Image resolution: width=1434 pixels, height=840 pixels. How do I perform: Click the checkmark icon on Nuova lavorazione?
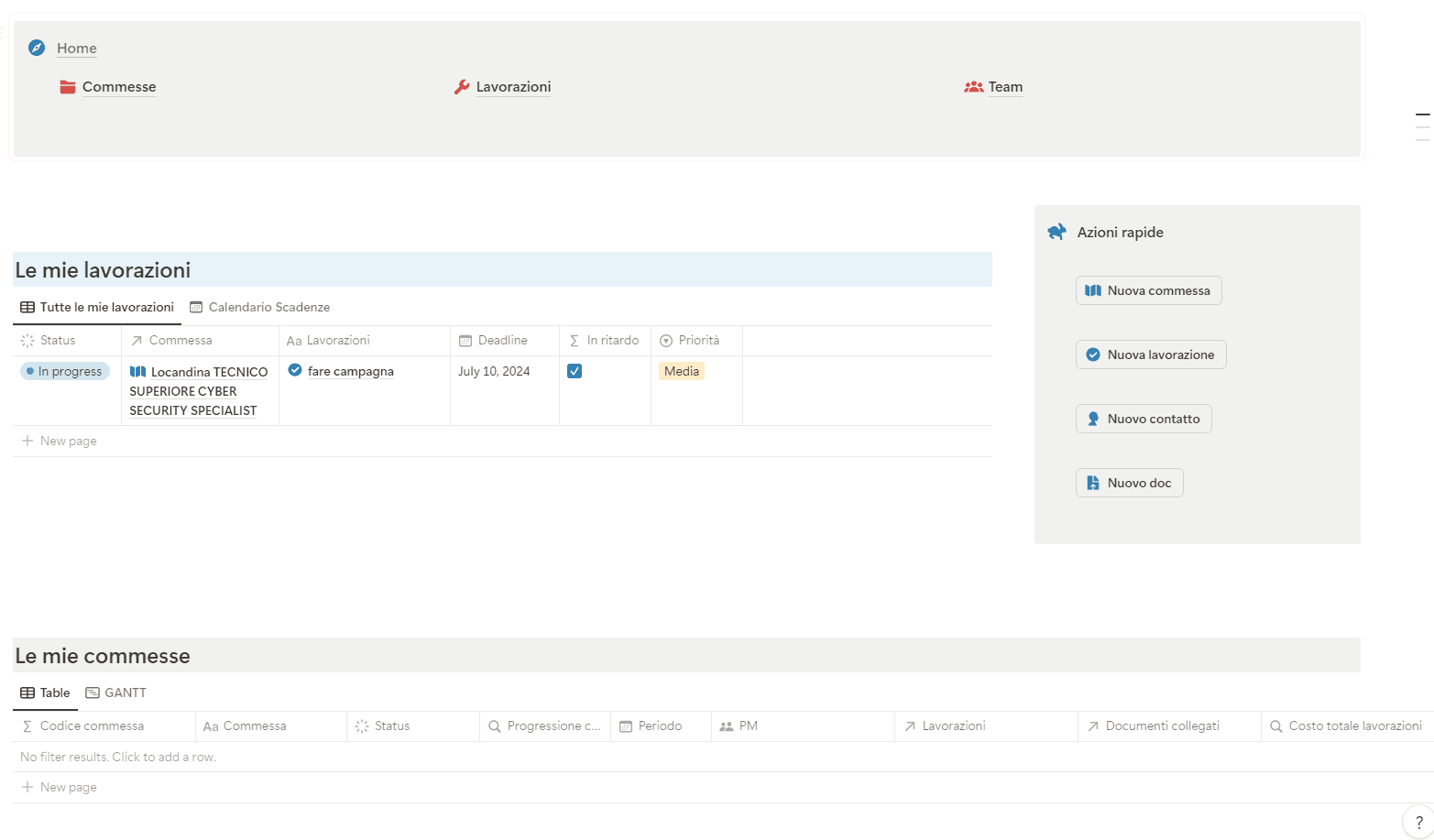click(x=1092, y=355)
